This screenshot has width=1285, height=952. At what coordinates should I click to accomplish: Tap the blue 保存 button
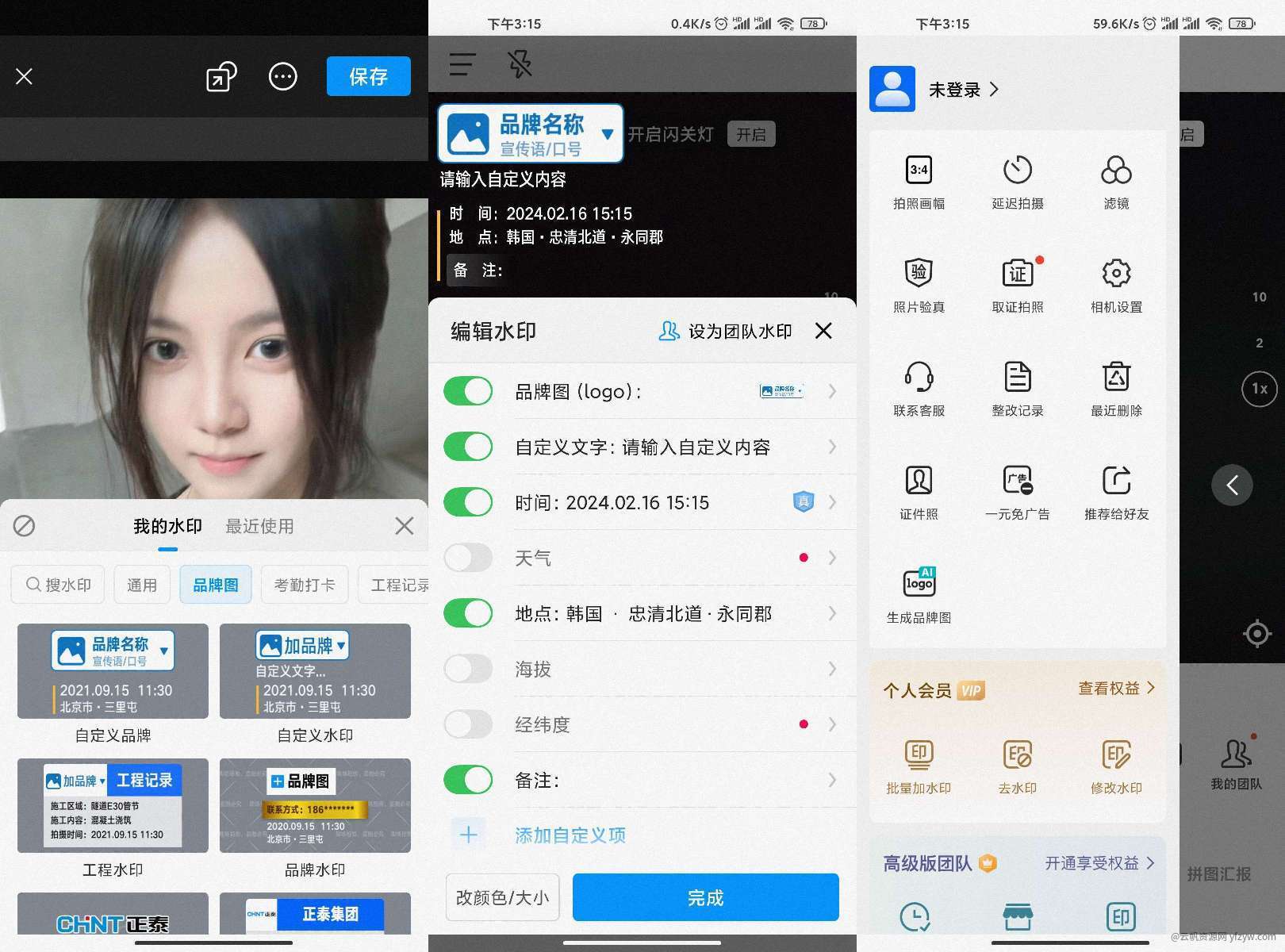369,76
